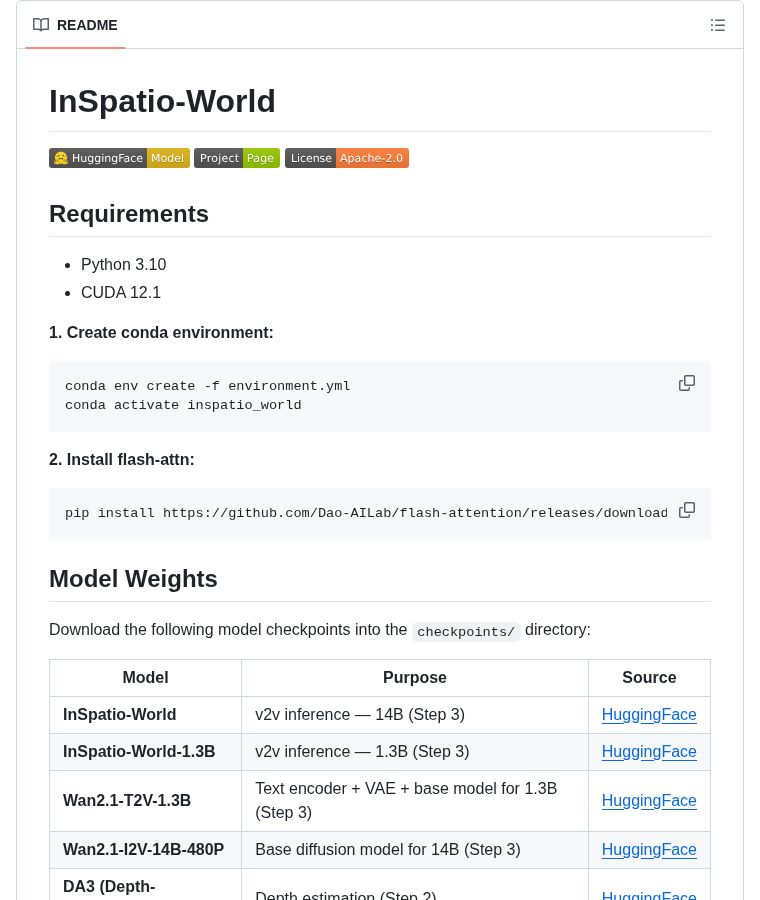Open the README outline menu icon
This screenshot has width=760, height=900.
coord(717,25)
